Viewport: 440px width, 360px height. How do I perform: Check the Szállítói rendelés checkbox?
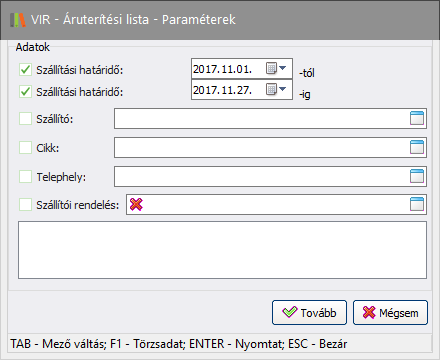point(25,205)
